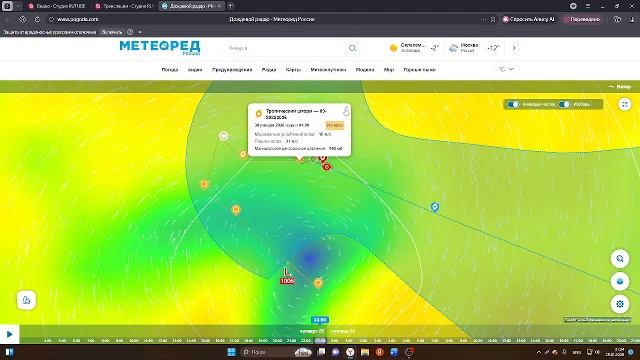This screenshot has height=360, width=640.
Task: Open the Радар menu item
Action: [269, 70]
